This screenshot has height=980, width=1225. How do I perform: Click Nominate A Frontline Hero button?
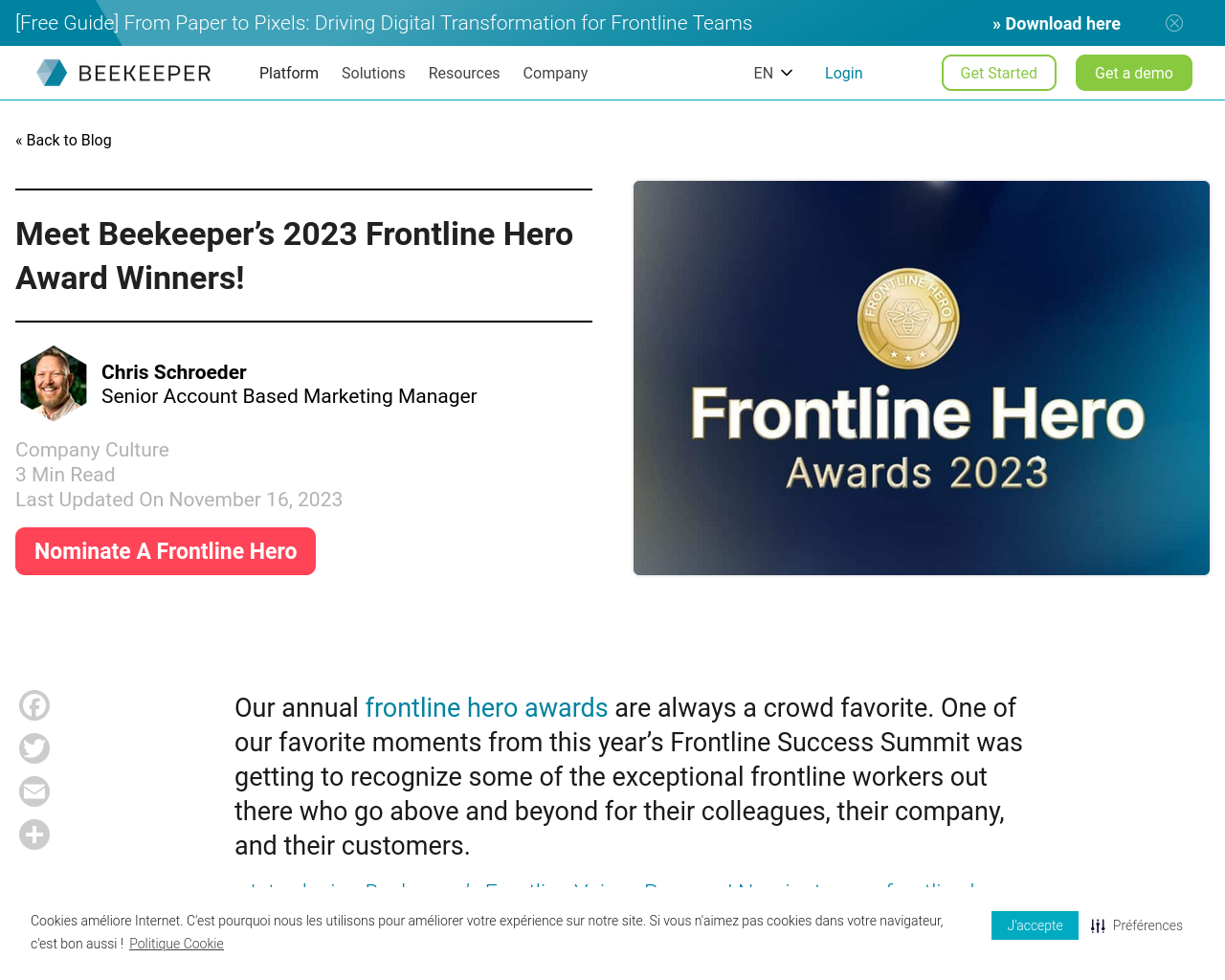coord(166,551)
